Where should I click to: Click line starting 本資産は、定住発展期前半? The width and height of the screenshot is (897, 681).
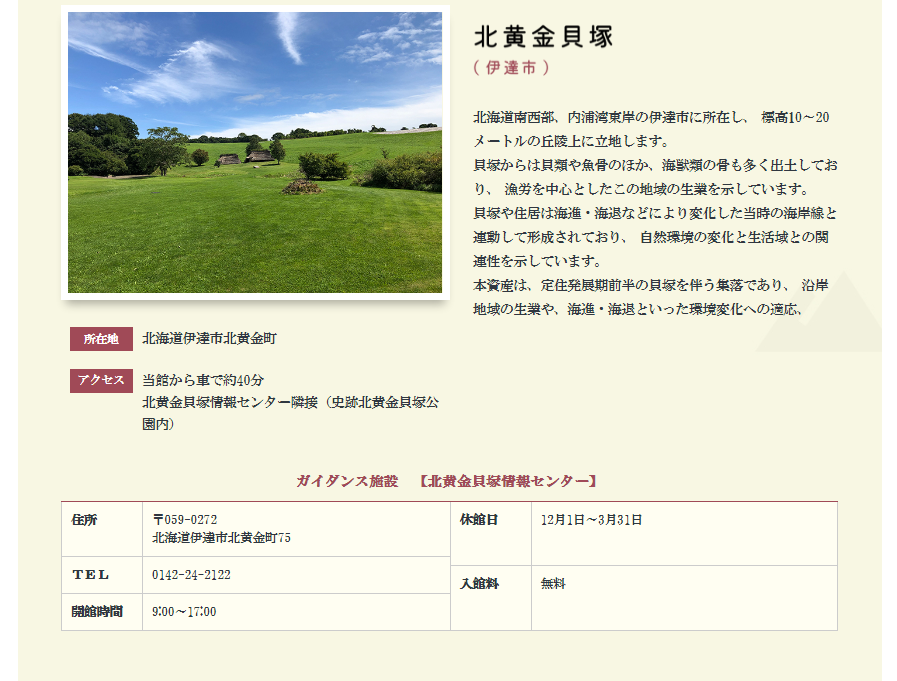651,285
